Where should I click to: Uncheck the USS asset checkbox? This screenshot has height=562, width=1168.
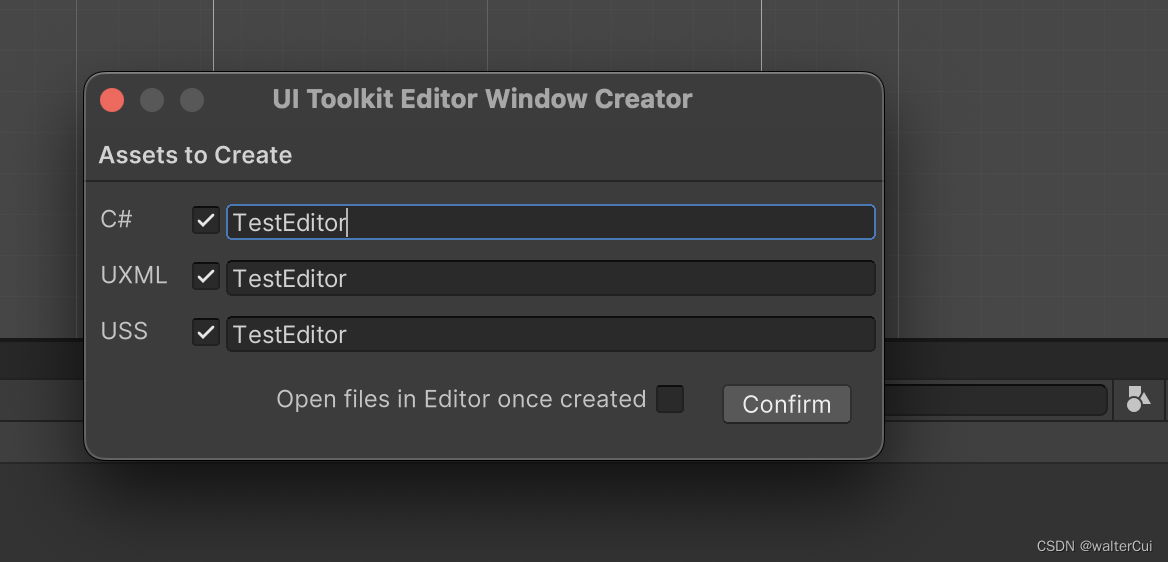tap(206, 332)
